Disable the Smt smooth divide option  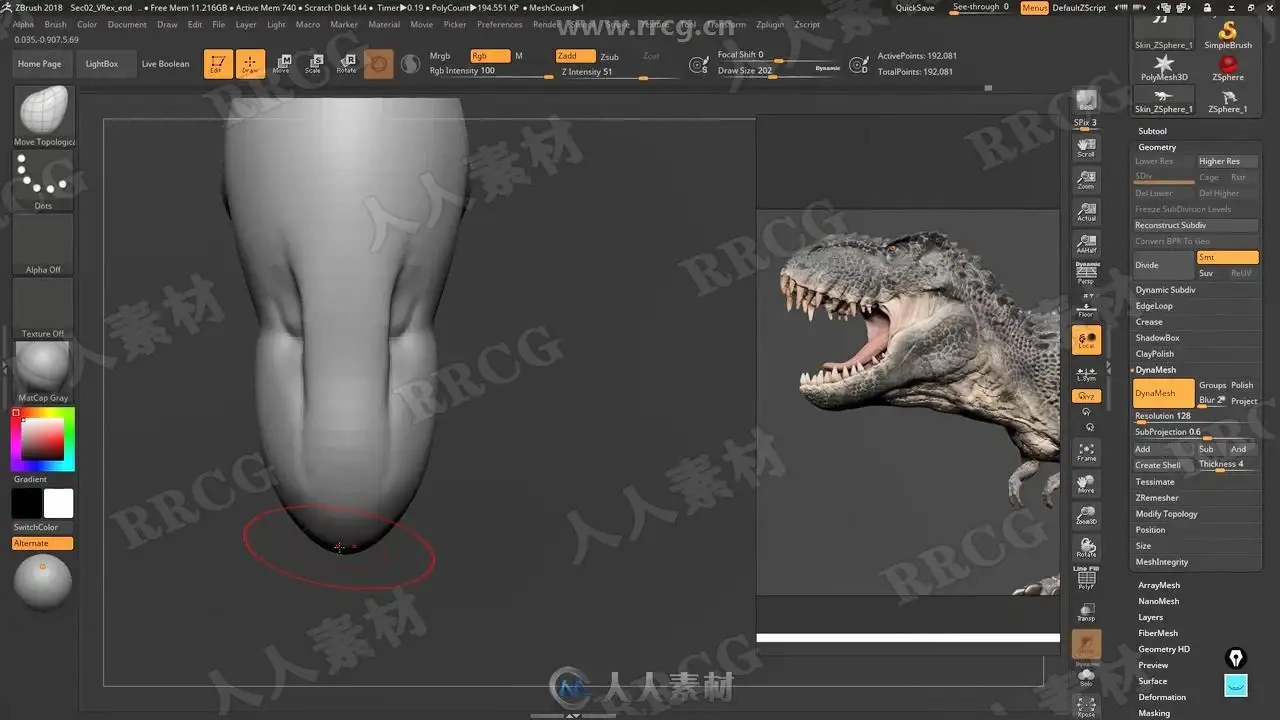coord(1227,258)
